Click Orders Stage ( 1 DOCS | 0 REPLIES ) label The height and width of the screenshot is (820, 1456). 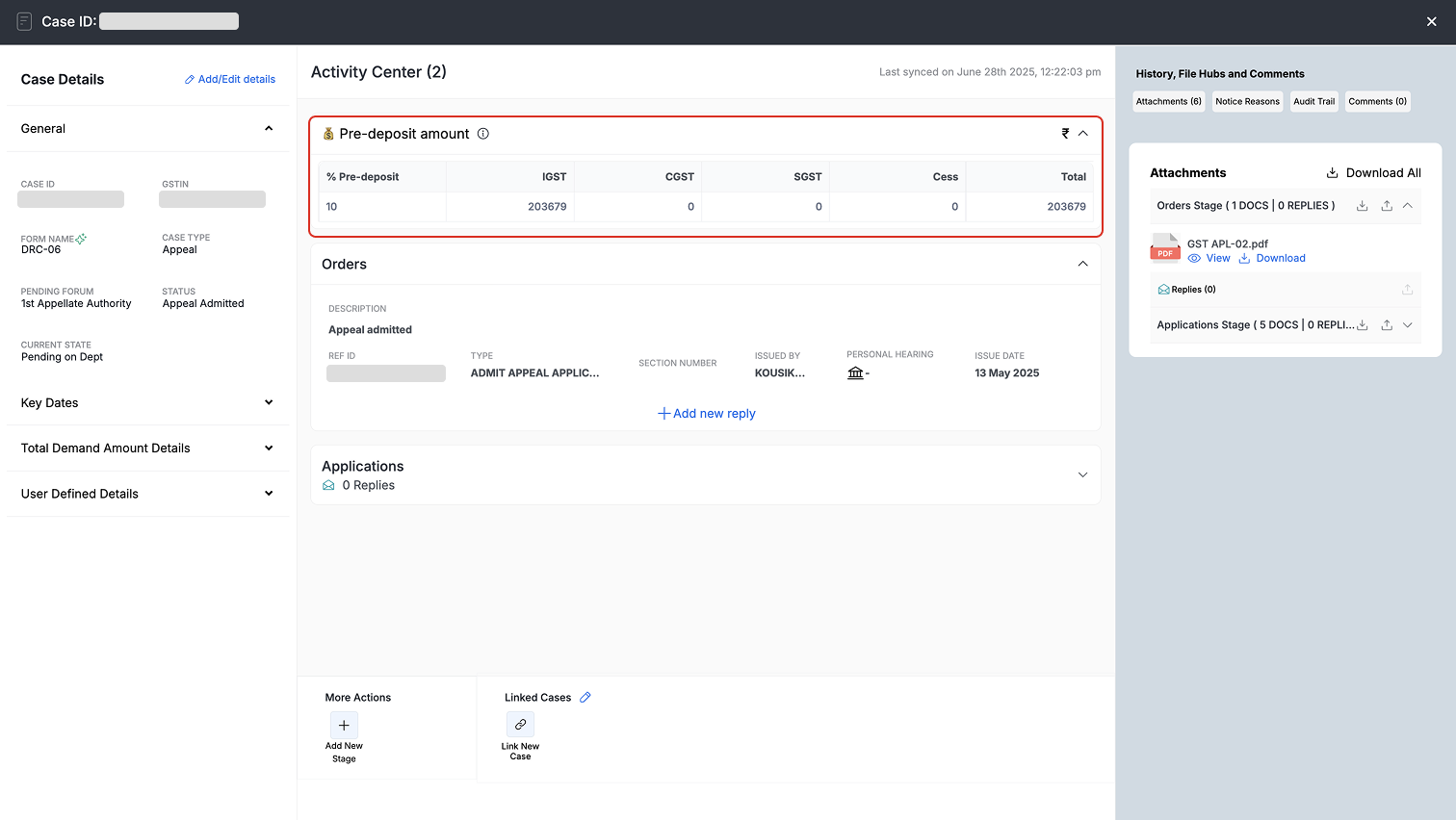click(x=1246, y=206)
